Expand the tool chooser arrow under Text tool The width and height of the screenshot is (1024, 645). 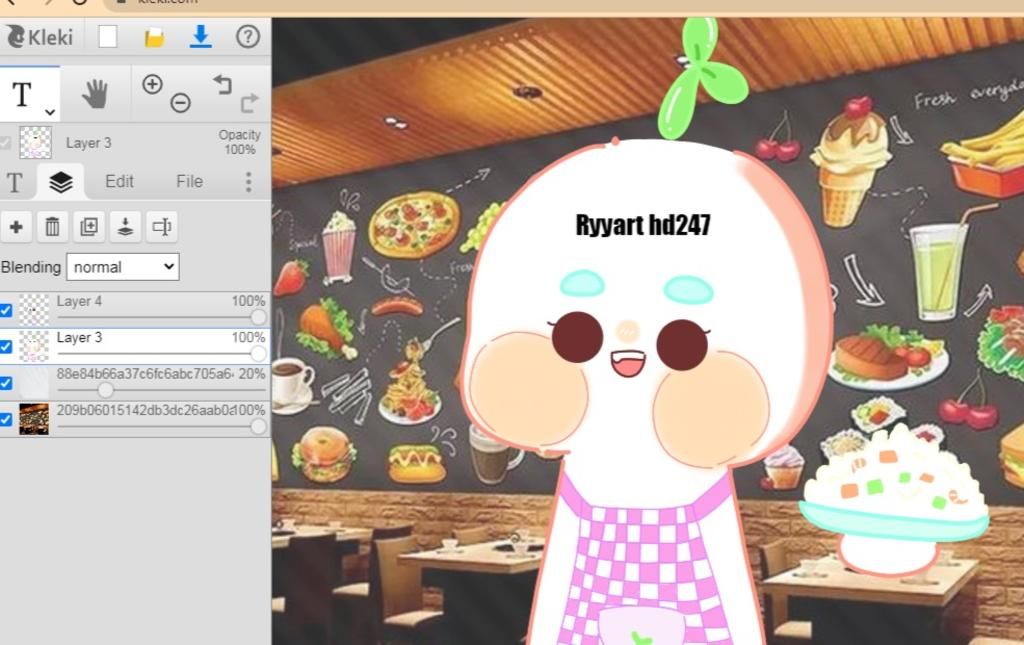[x=50, y=112]
